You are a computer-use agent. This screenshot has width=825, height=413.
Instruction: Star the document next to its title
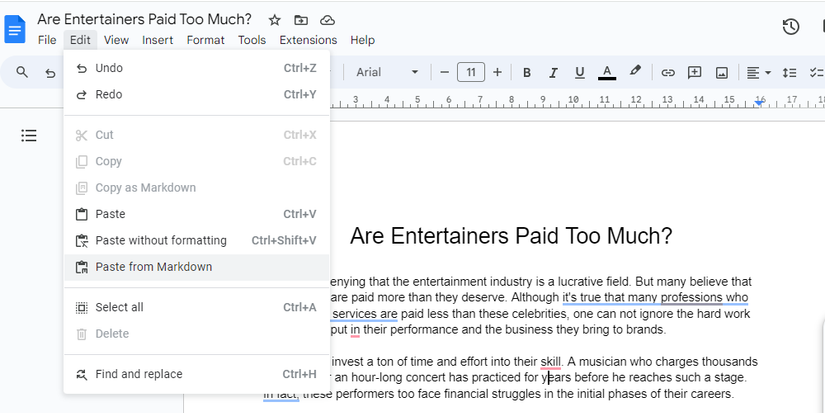[x=275, y=20]
